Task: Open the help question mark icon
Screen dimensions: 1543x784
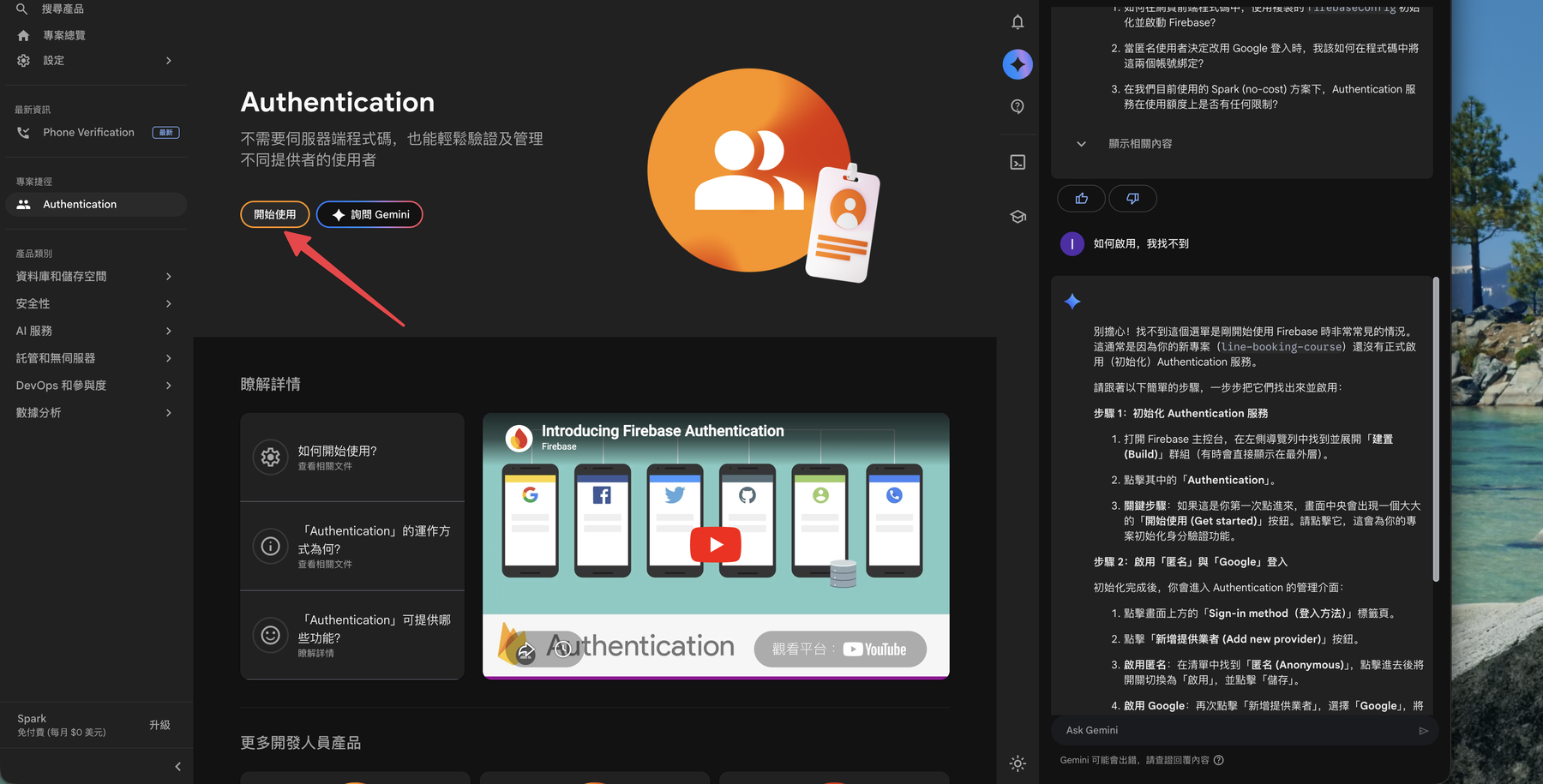Action: pos(1018,107)
